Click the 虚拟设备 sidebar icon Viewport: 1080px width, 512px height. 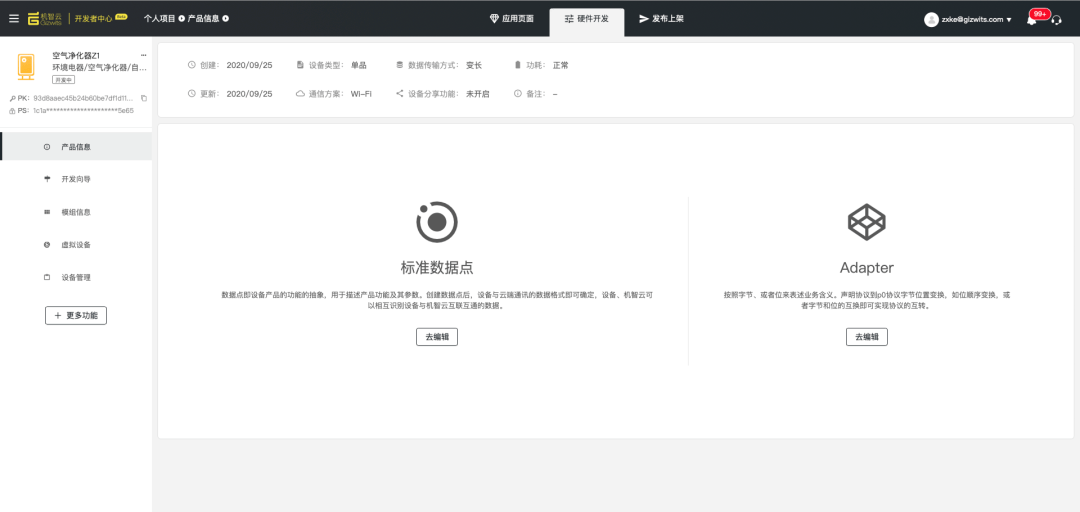47,245
